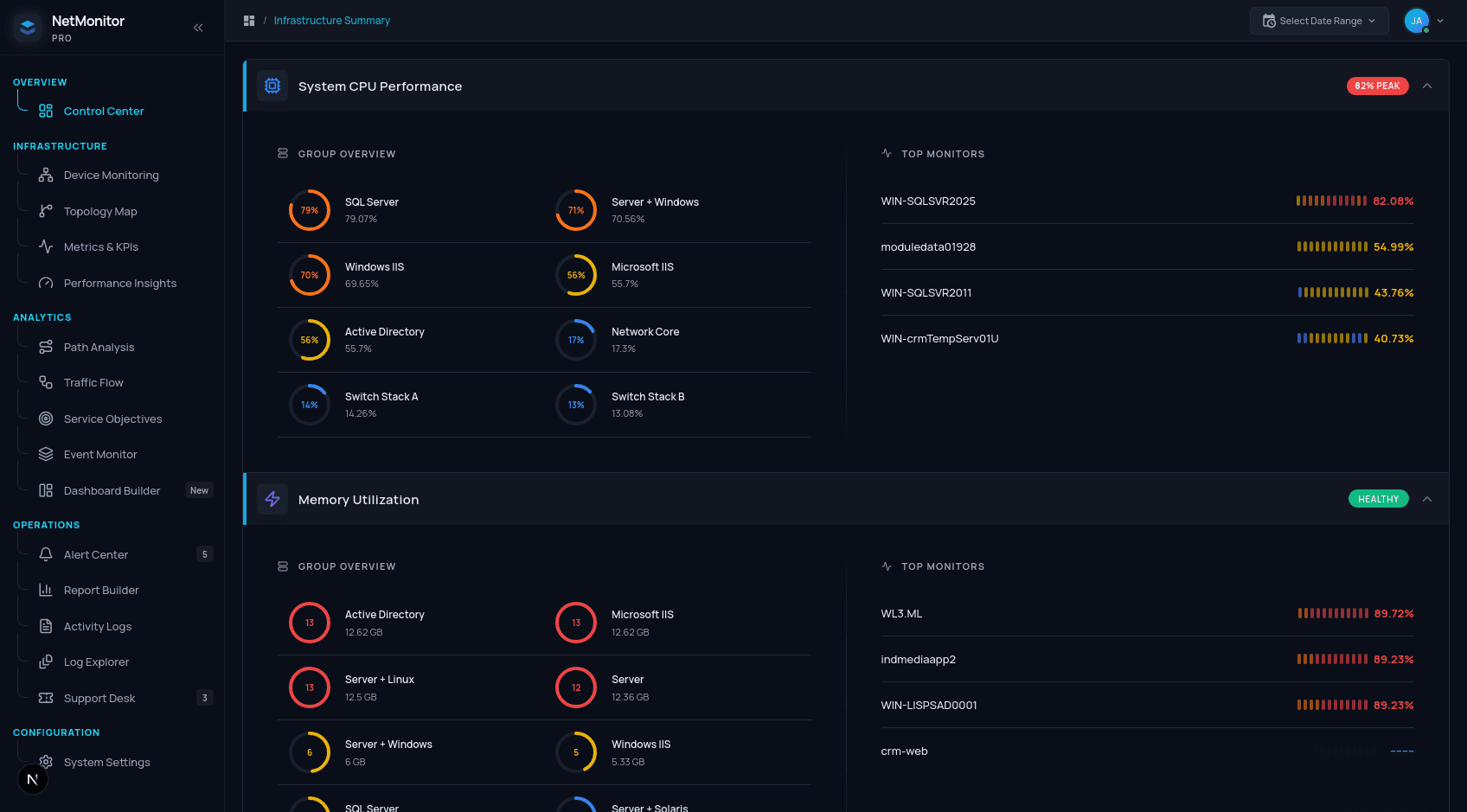This screenshot has width=1467, height=812.
Task: Click the NetMonitor logo icon
Action: point(28,28)
